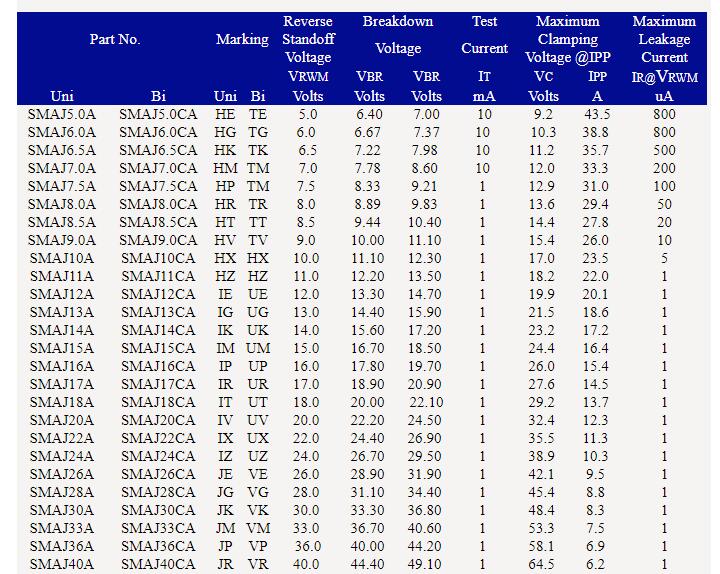Select the Marking column header
This screenshot has height=574, width=720.
point(242,40)
